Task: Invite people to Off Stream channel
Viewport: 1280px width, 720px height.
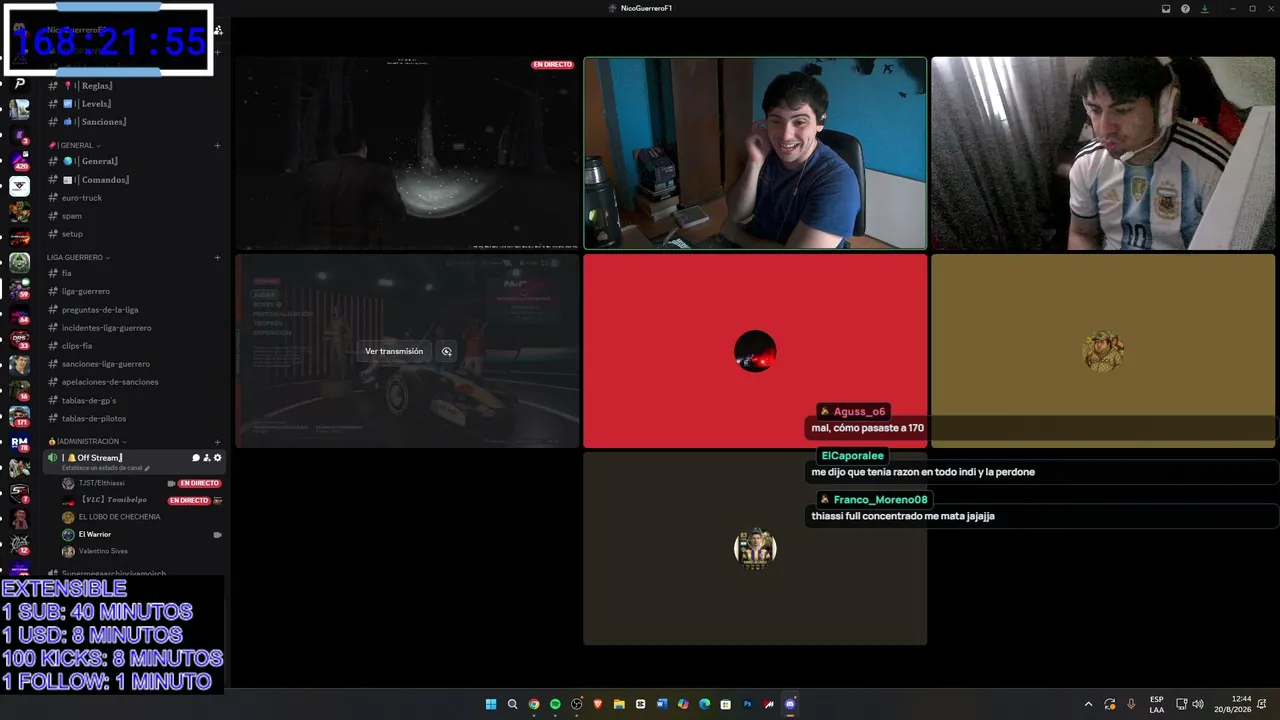Action: tap(207, 458)
